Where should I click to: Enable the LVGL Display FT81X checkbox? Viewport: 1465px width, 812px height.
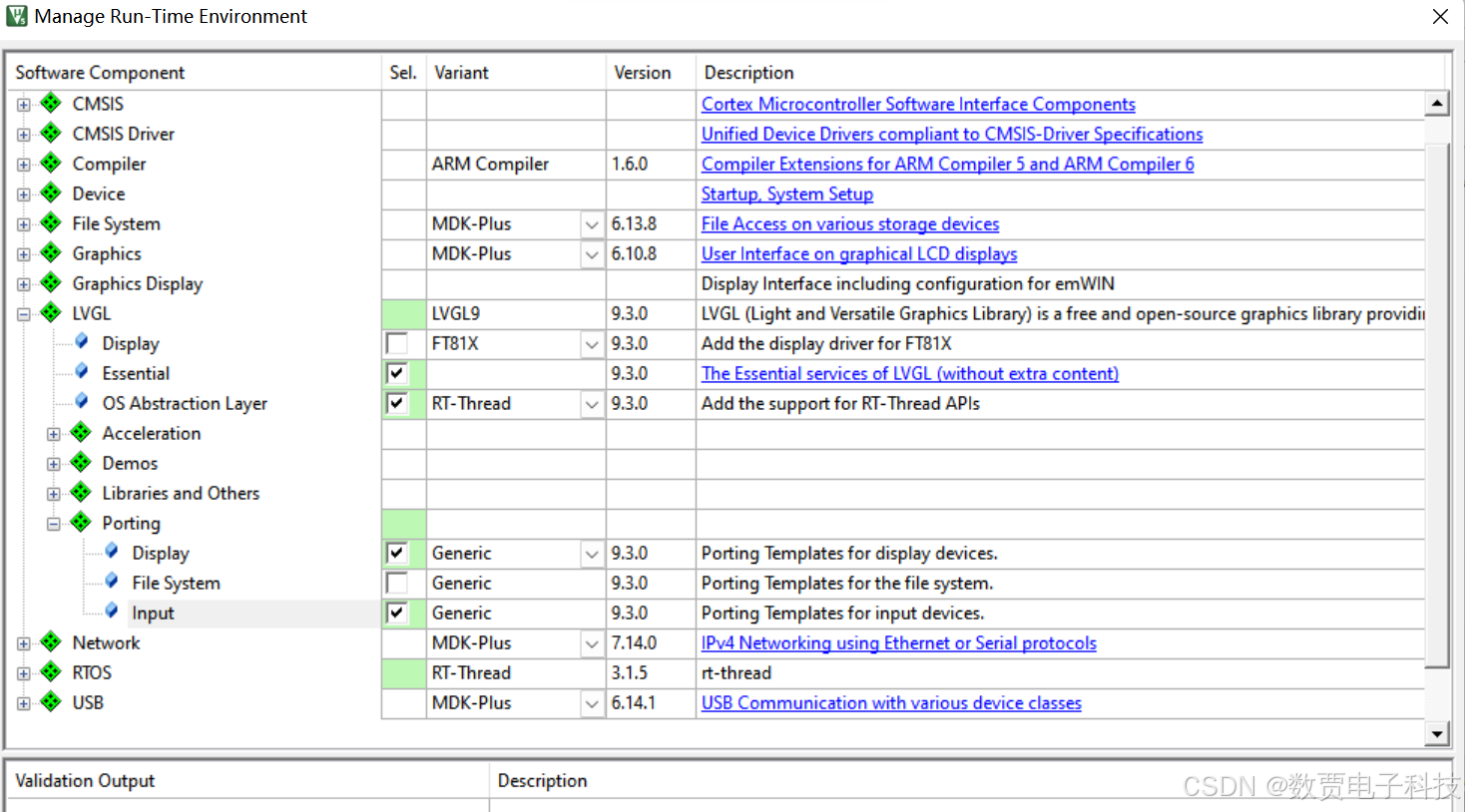[396, 343]
